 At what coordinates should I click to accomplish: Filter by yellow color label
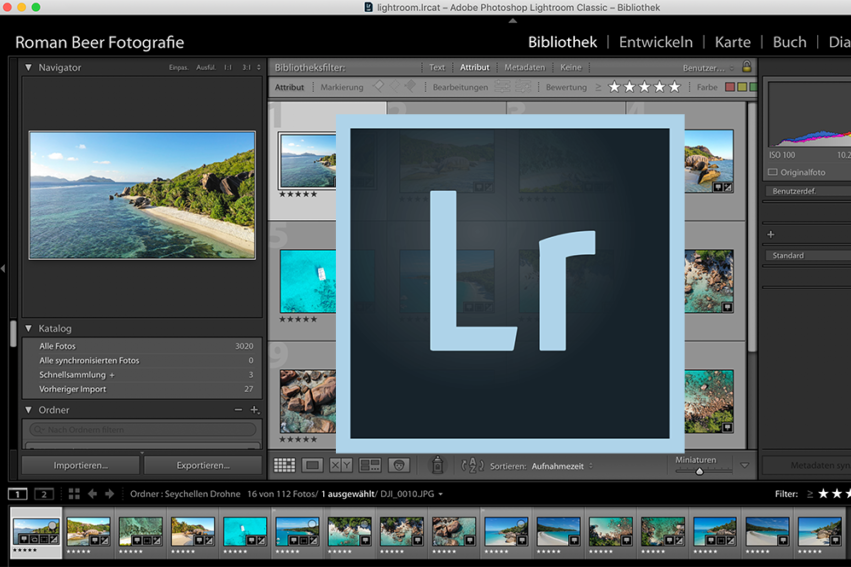tap(742, 87)
